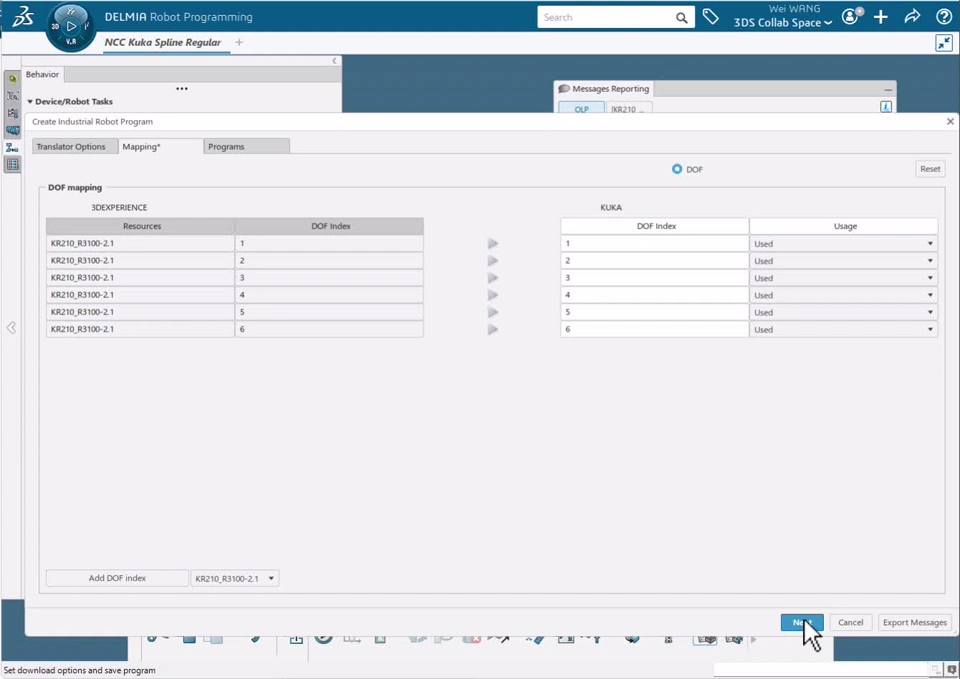Click the Reset button
This screenshot has width=960, height=679.
(x=930, y=169)
